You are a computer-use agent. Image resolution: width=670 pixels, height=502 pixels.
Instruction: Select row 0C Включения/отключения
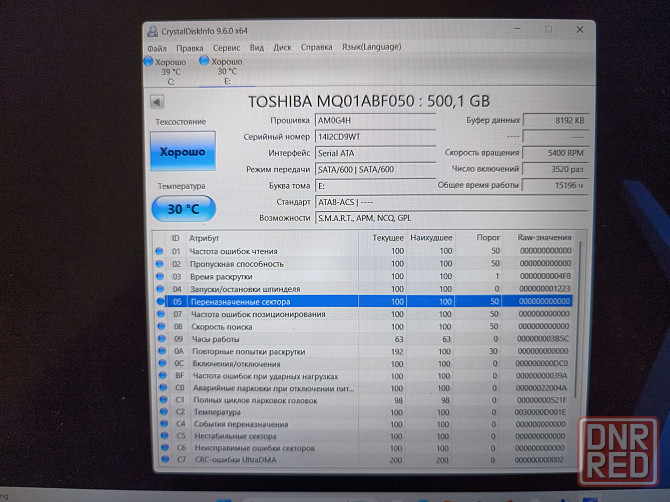click(364, 364)
